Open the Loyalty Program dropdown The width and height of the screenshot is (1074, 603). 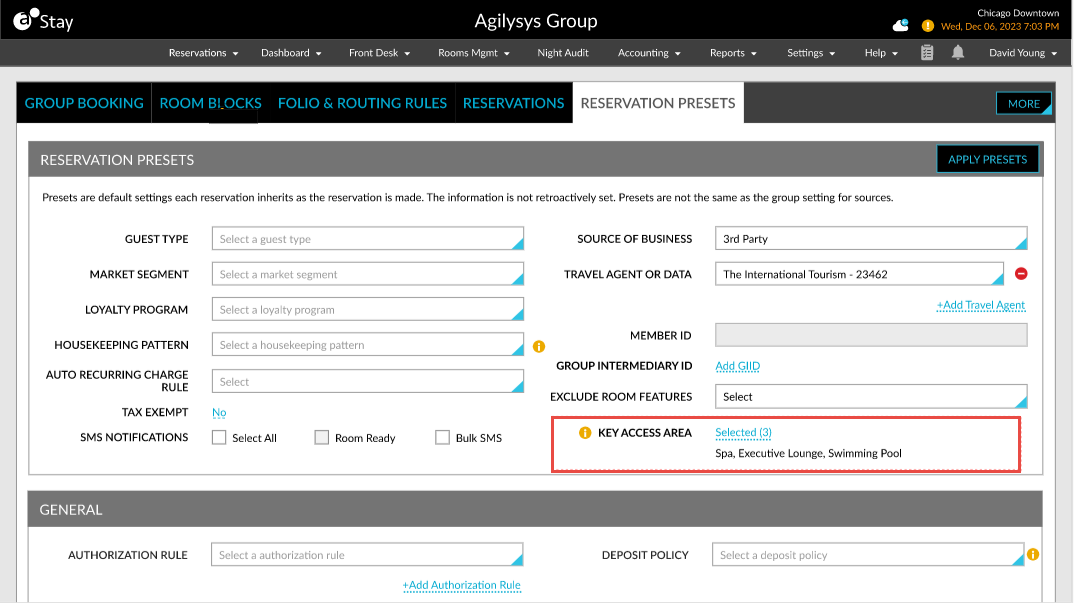click(368, 309)
